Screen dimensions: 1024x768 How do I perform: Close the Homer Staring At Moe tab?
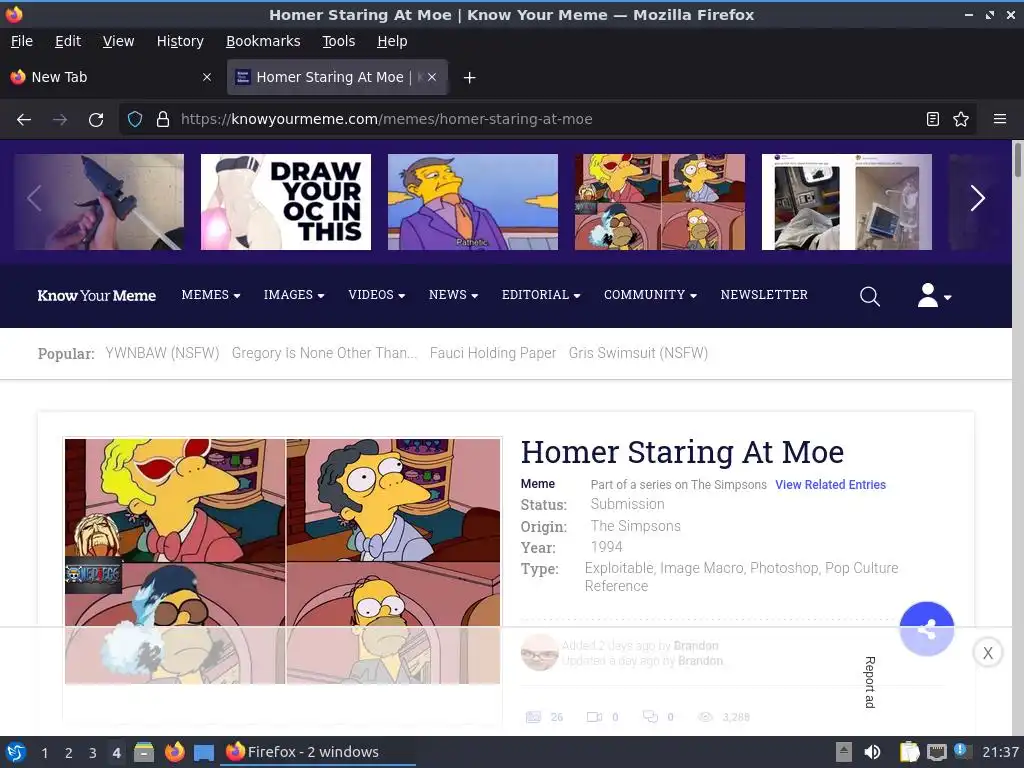[x=432, y=77]
